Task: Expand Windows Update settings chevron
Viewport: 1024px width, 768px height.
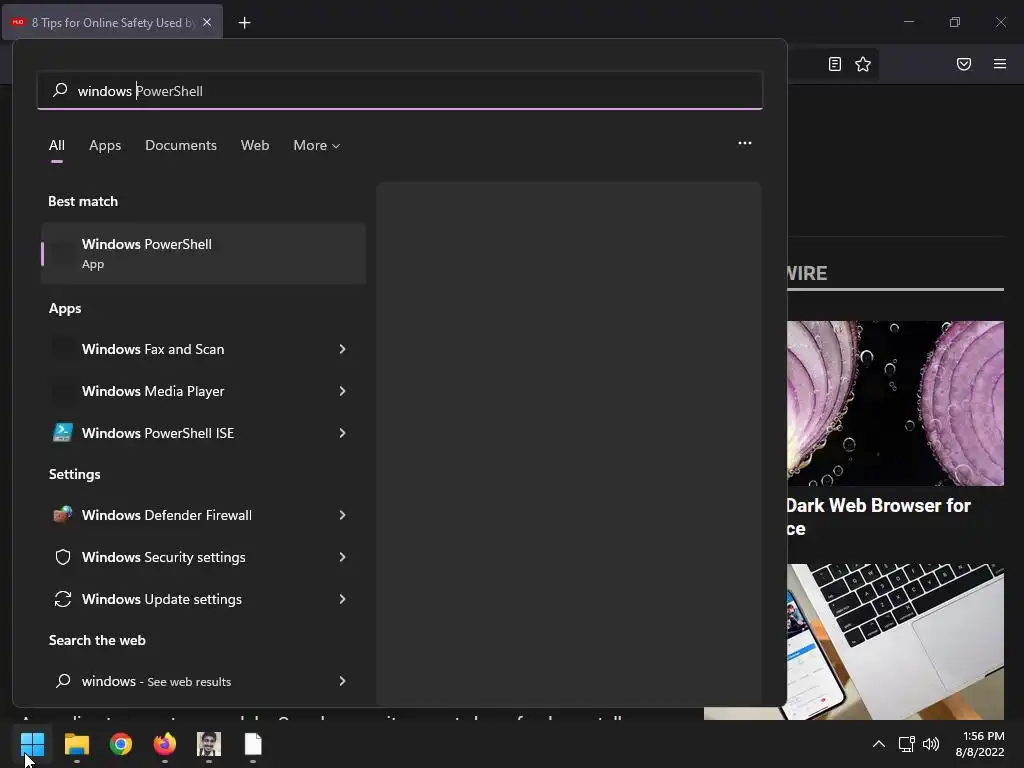Action: pyautogui.click(x=342, y=599)
